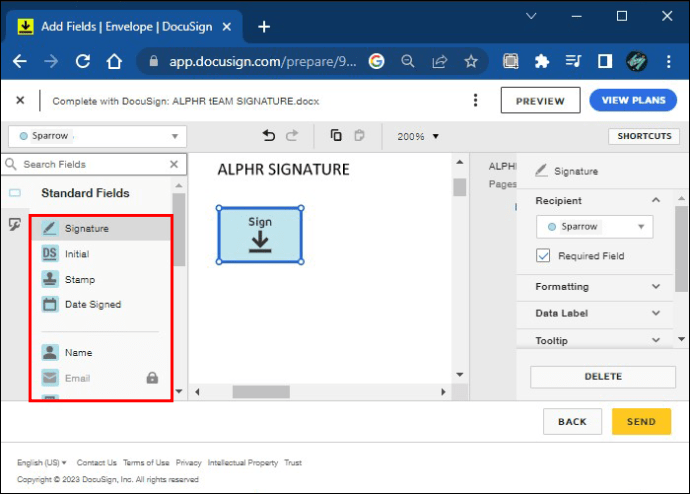Open the tab search chevron
The height and width of the screenshot is (494, 690).
click(531, 16)
